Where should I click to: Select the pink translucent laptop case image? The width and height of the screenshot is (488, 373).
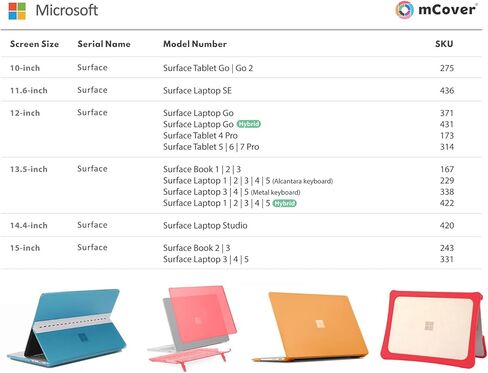pos(192,327)
